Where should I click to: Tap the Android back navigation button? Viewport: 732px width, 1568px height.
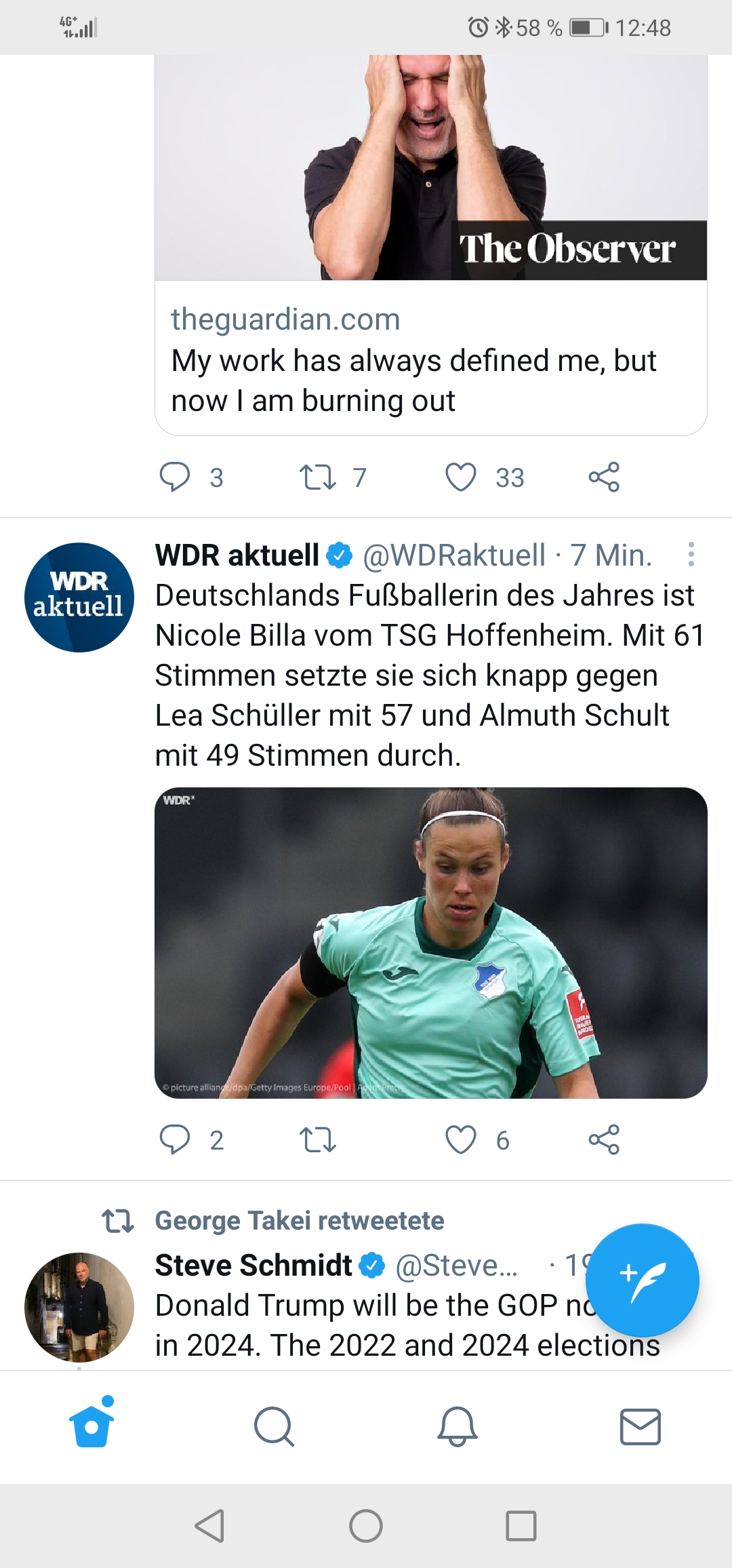[209, 1526]
